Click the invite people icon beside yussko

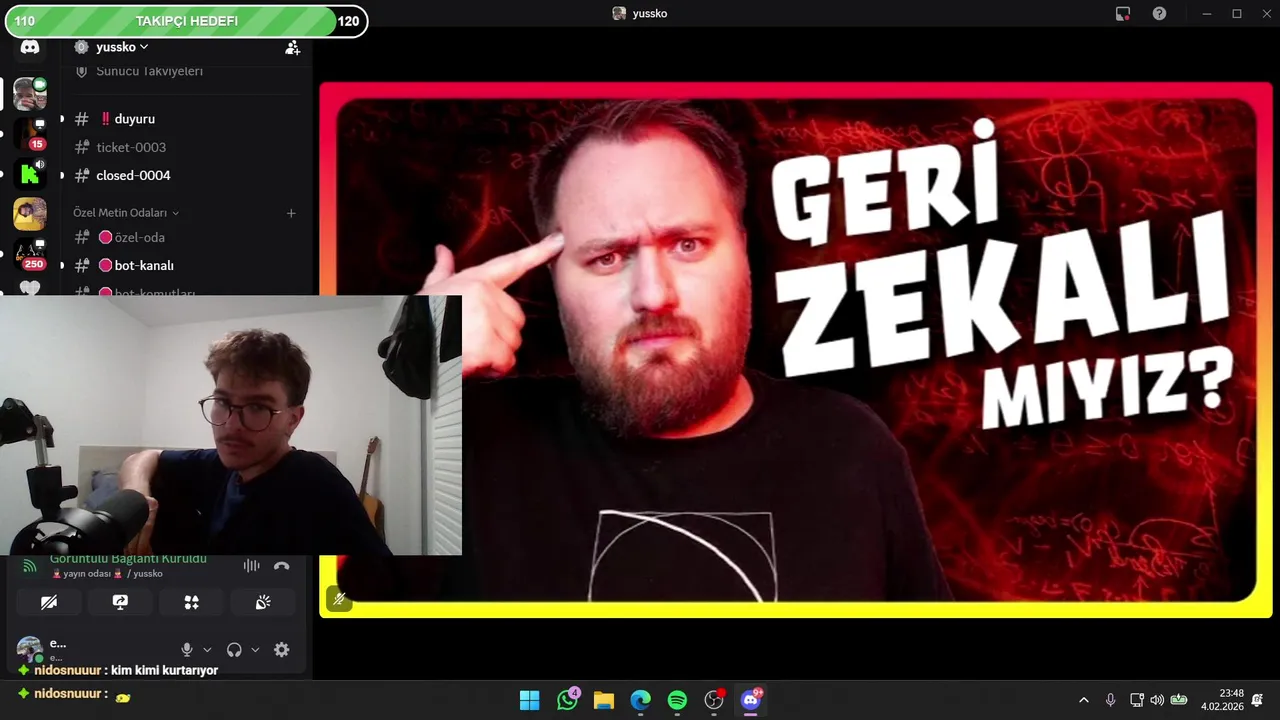pyautogui.click(x=292, y=47)
